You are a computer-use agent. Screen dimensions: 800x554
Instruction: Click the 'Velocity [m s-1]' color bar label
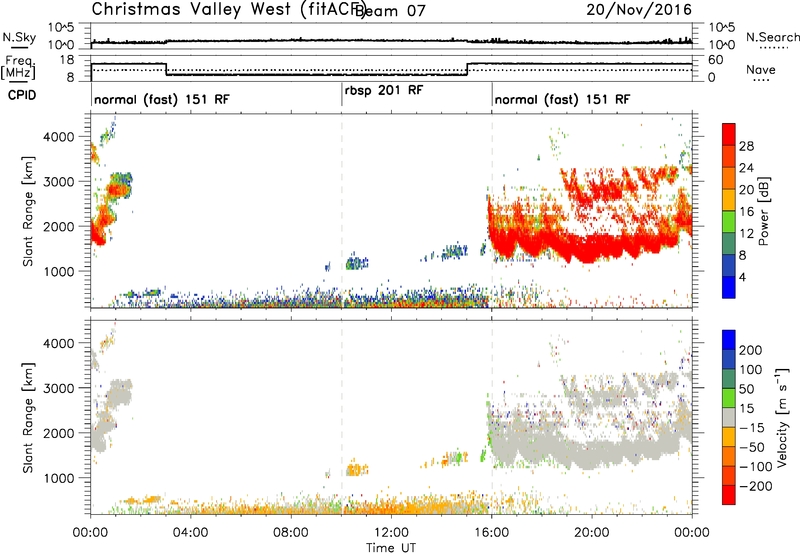pyautogui.click(x=782, y=417)
